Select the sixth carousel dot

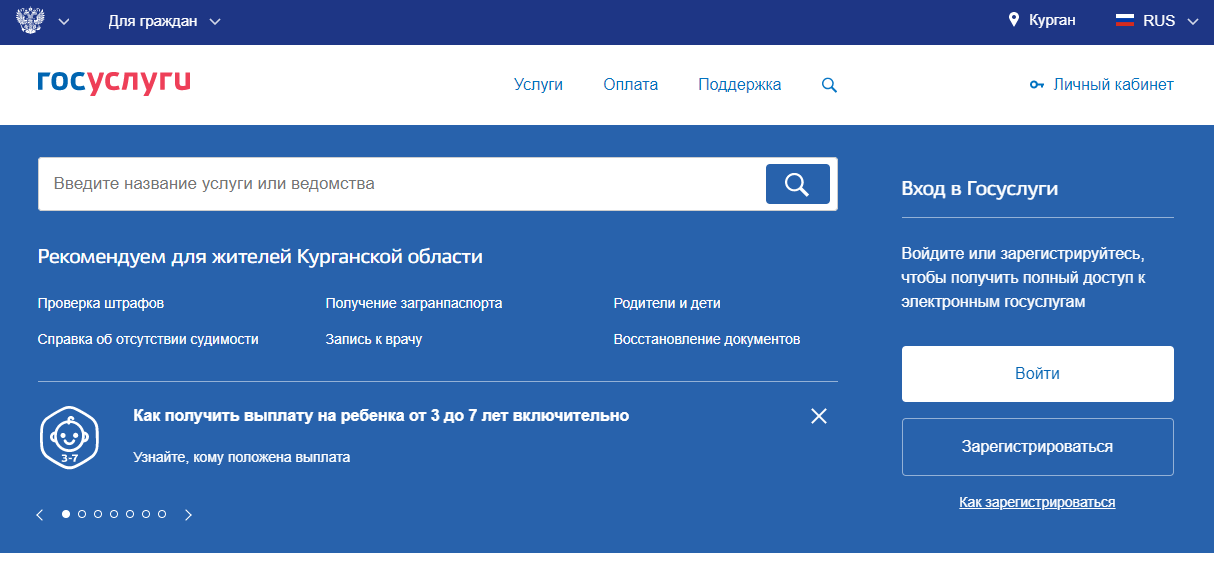(146, 514)
